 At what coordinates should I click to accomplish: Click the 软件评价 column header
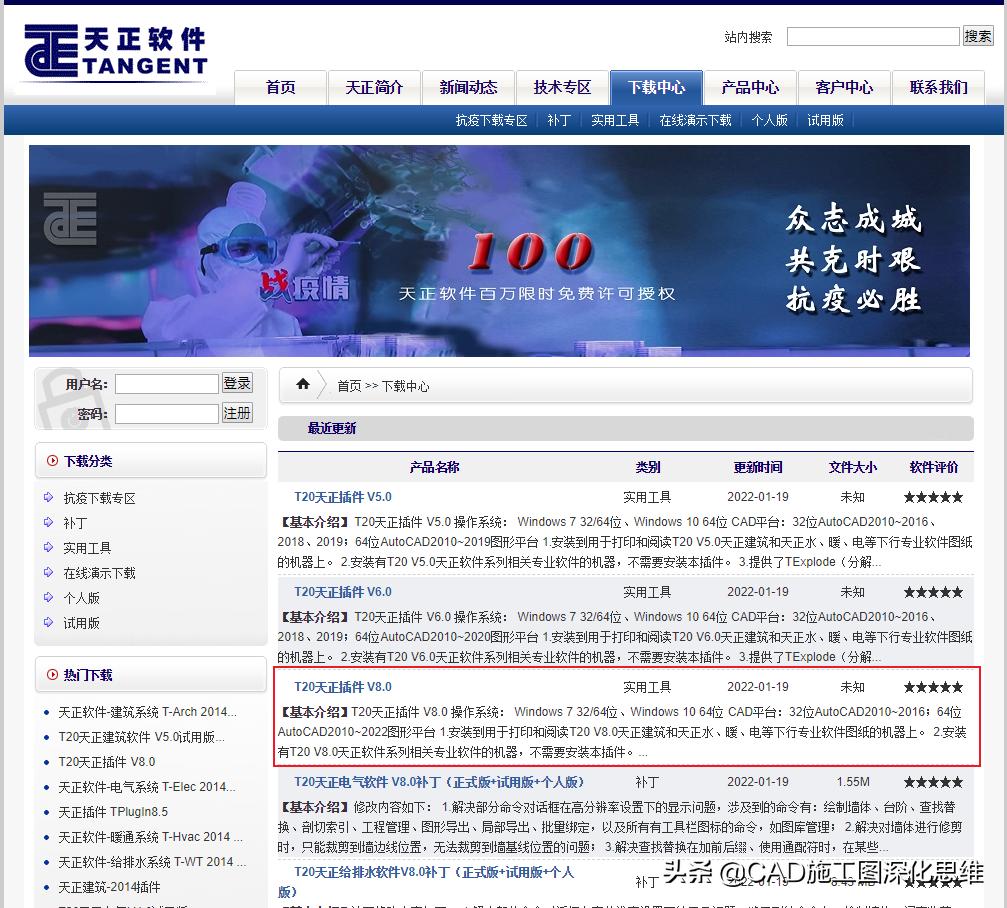(933, 467)
